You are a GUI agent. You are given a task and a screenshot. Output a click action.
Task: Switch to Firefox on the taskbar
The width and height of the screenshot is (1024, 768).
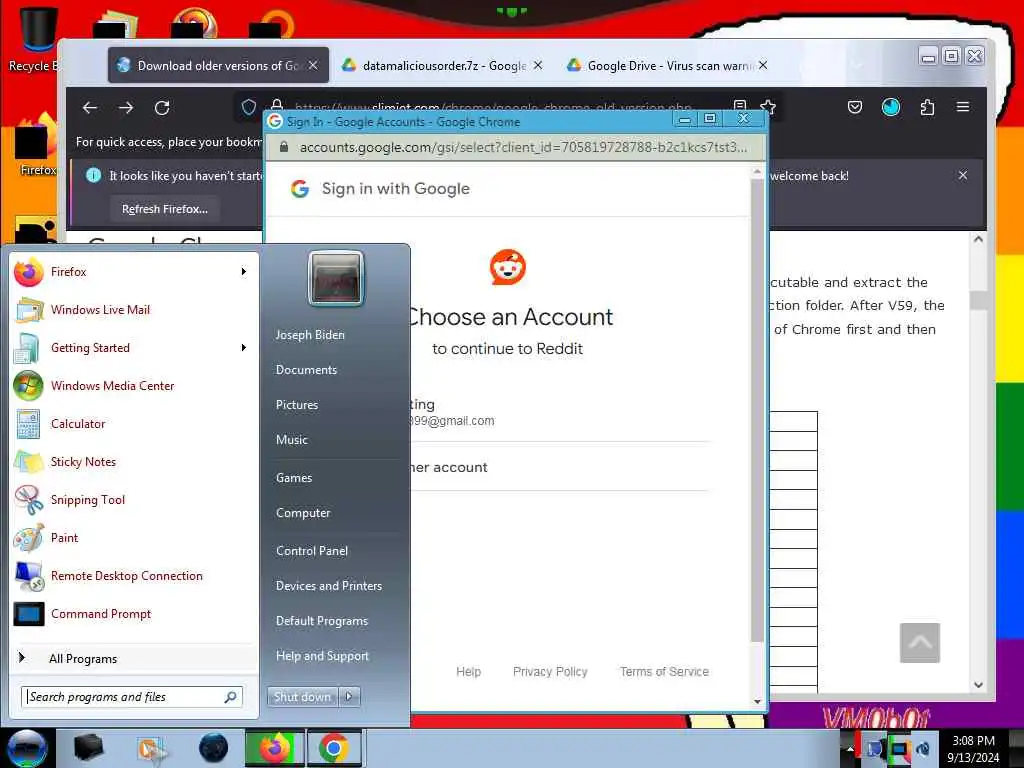point(274,748)
